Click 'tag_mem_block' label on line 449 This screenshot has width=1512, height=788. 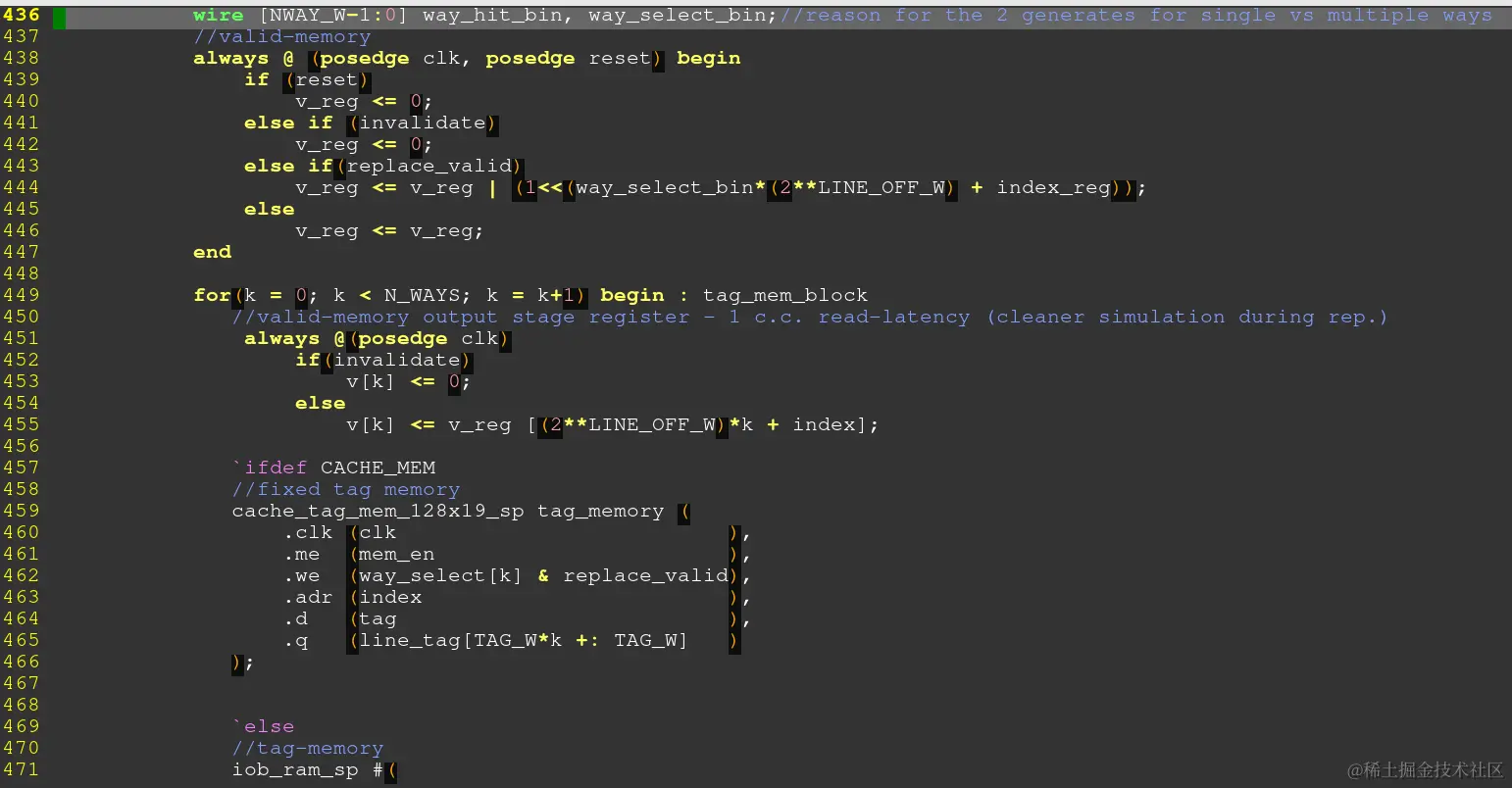785,296
